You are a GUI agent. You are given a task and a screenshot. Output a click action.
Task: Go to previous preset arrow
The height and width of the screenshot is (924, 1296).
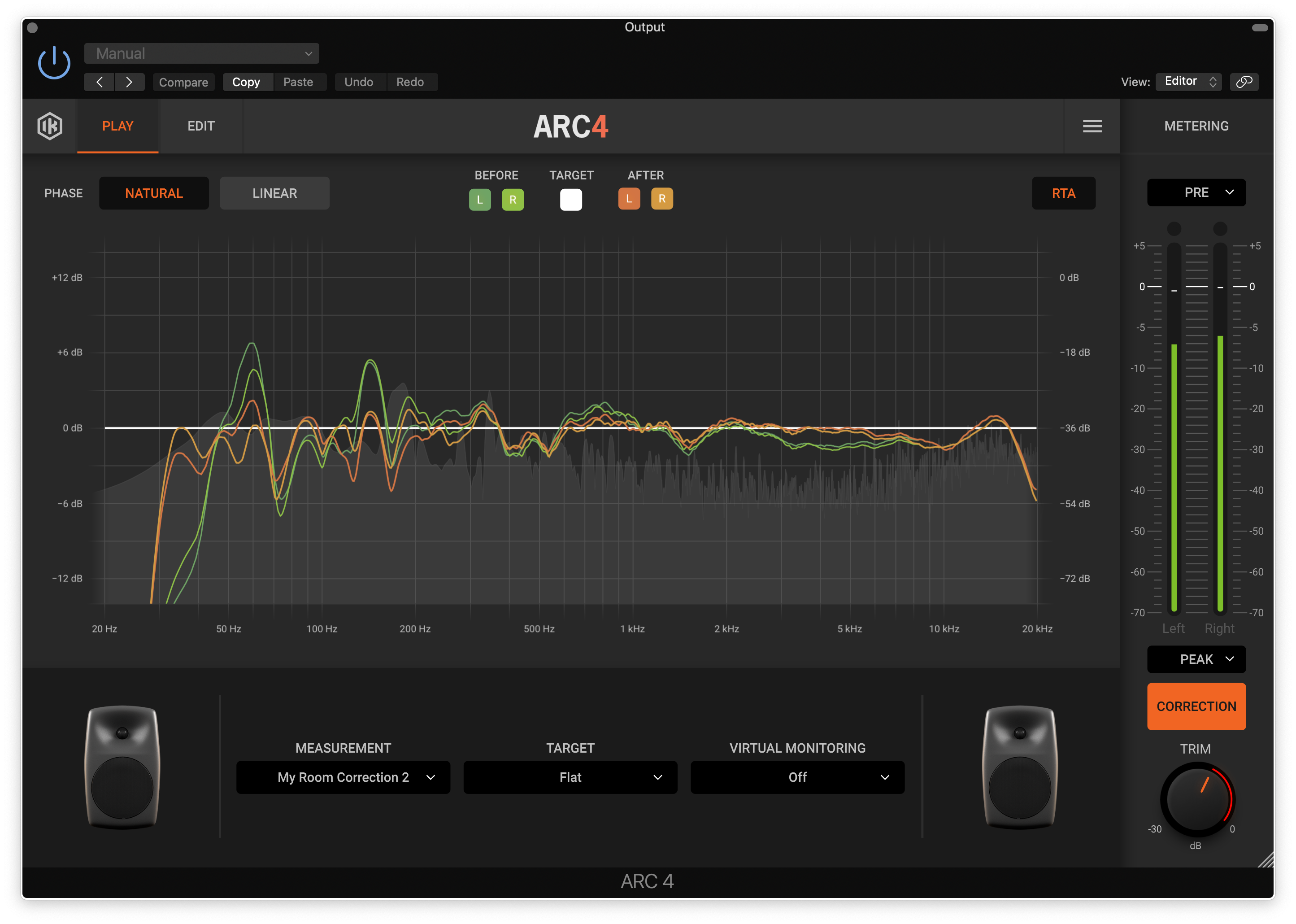click(x=99, y=82)
